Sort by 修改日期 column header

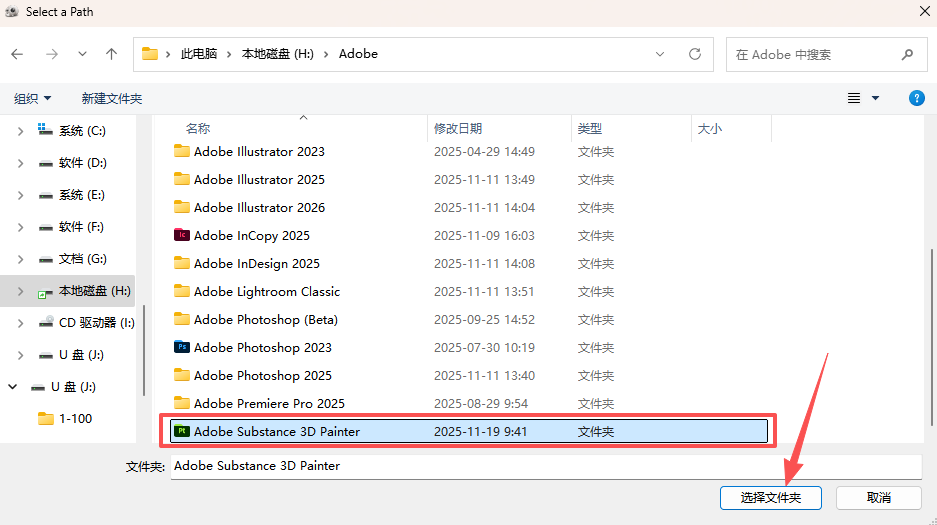(x=458, y=128)
